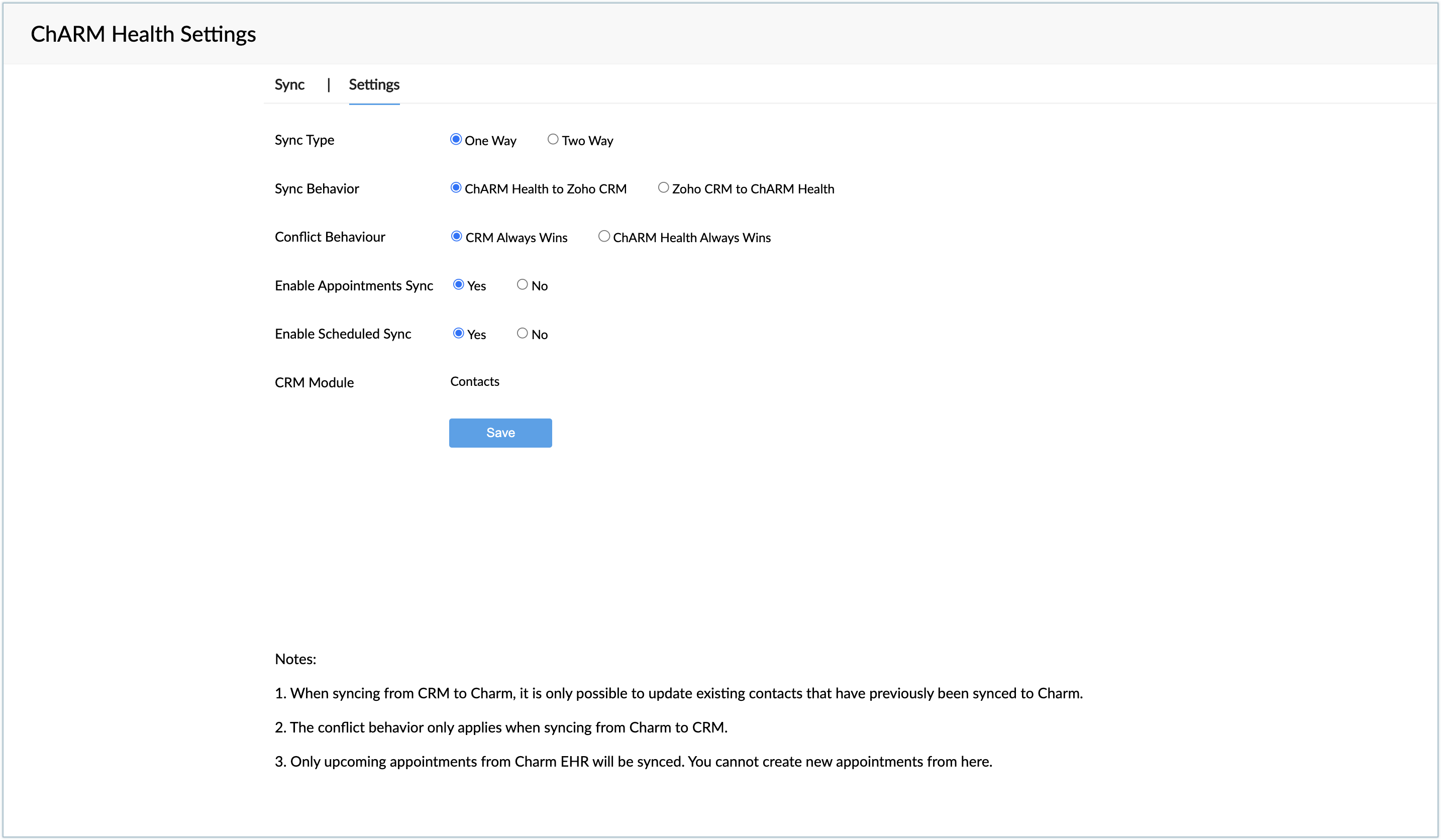The width and height of the screenshot is (1441, 840).
Task: Open the Settings tab
Action: click(x=374, y=84)
